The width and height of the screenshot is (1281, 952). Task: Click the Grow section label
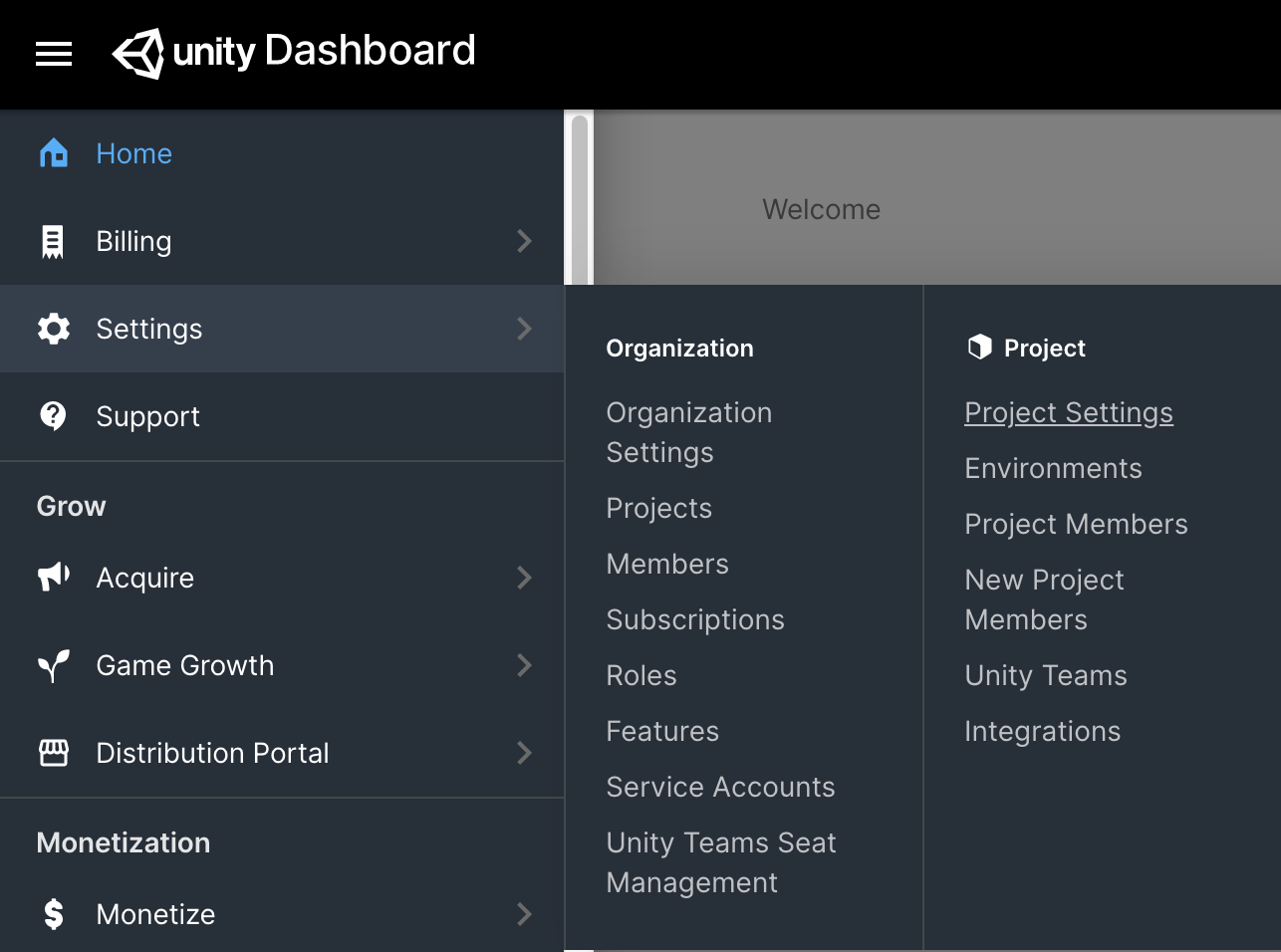coord(71,506)
